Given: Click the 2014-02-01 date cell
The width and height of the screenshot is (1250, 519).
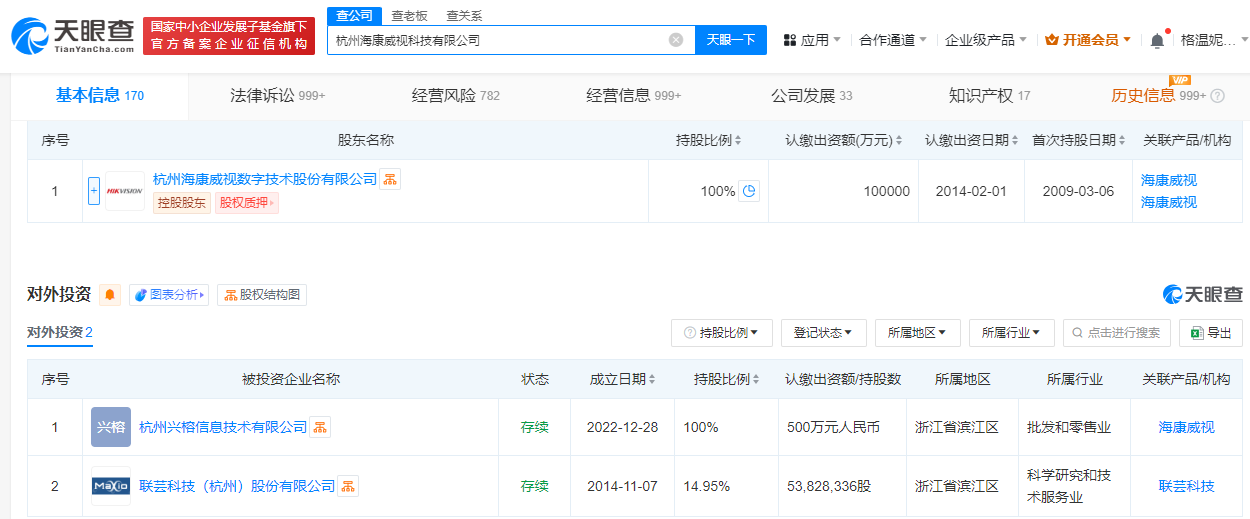Looking at the screenshot, I should pyautogui.click(x=971, y=191).
